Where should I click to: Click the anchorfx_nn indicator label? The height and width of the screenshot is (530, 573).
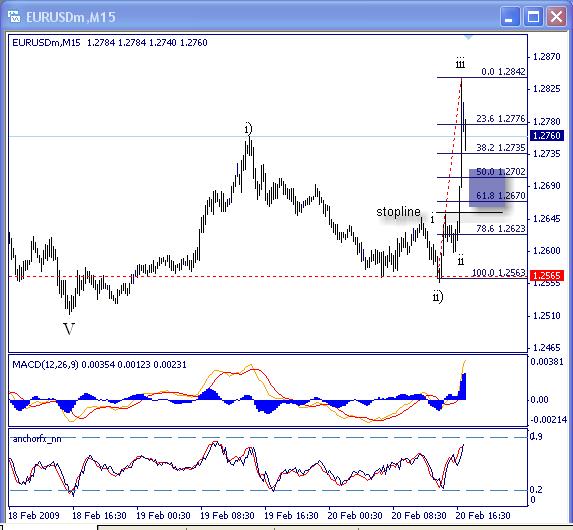coord(37,439)
